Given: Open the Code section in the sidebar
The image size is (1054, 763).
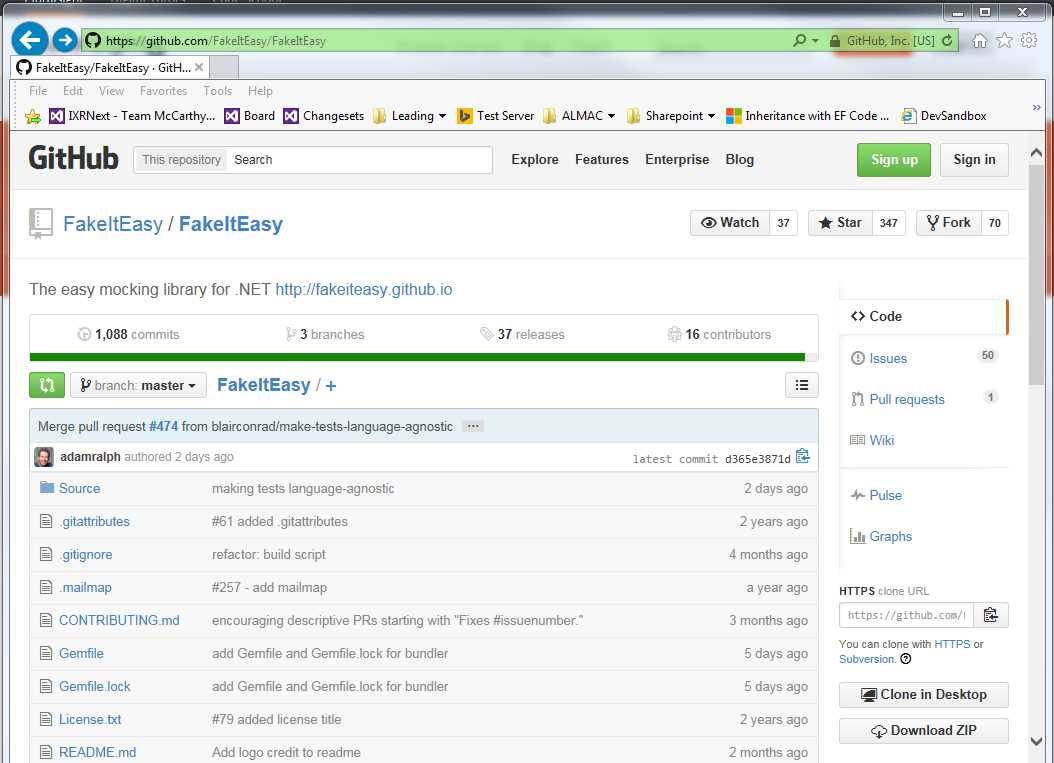Looking at the screenshot, I should pyautogui.click(x=884, y=316).
